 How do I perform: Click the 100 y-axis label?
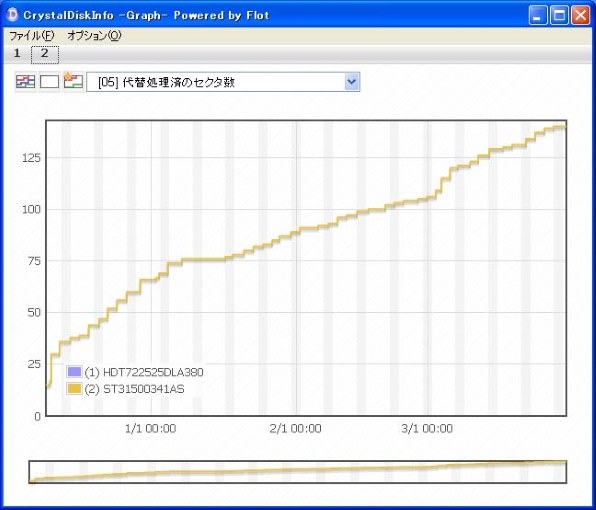tap(31, 209)
